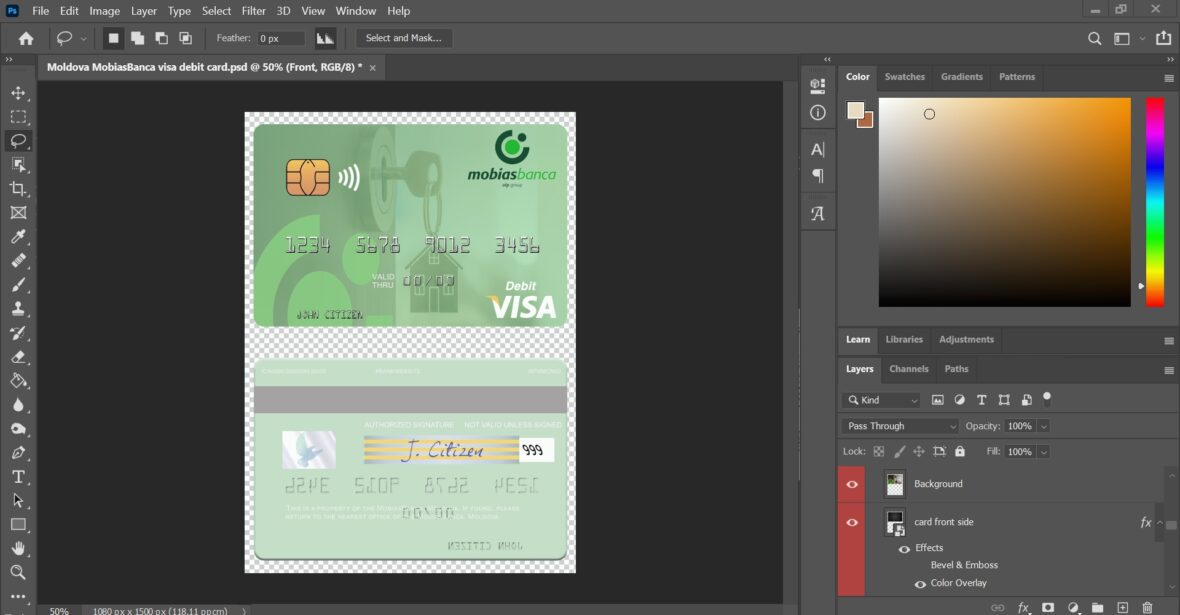
Task: Hide the Background layer eye icon
Action: coord(852,484)
